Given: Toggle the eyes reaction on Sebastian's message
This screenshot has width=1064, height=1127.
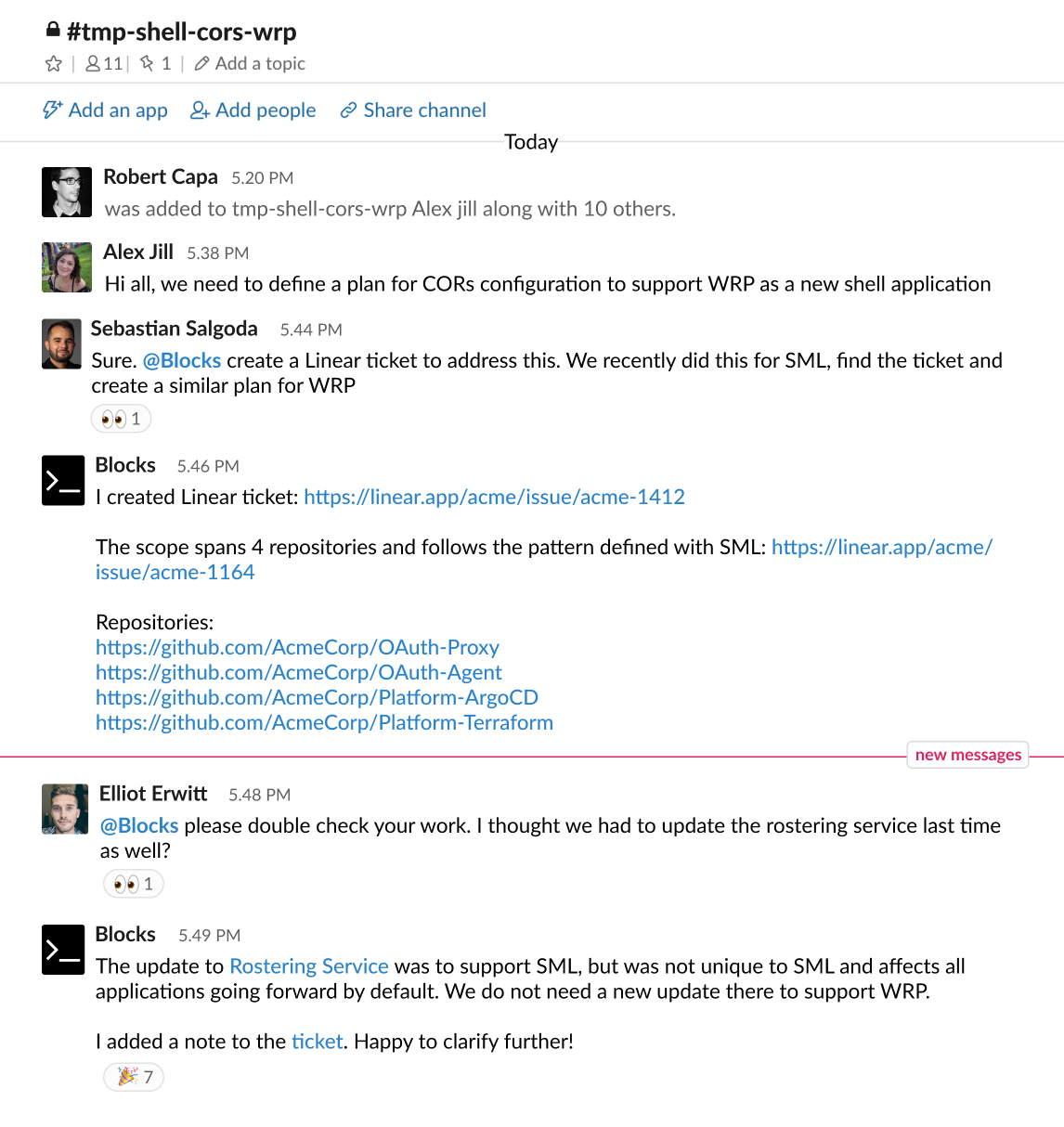Looking at the screenshot, I should [x=121, y=418].
